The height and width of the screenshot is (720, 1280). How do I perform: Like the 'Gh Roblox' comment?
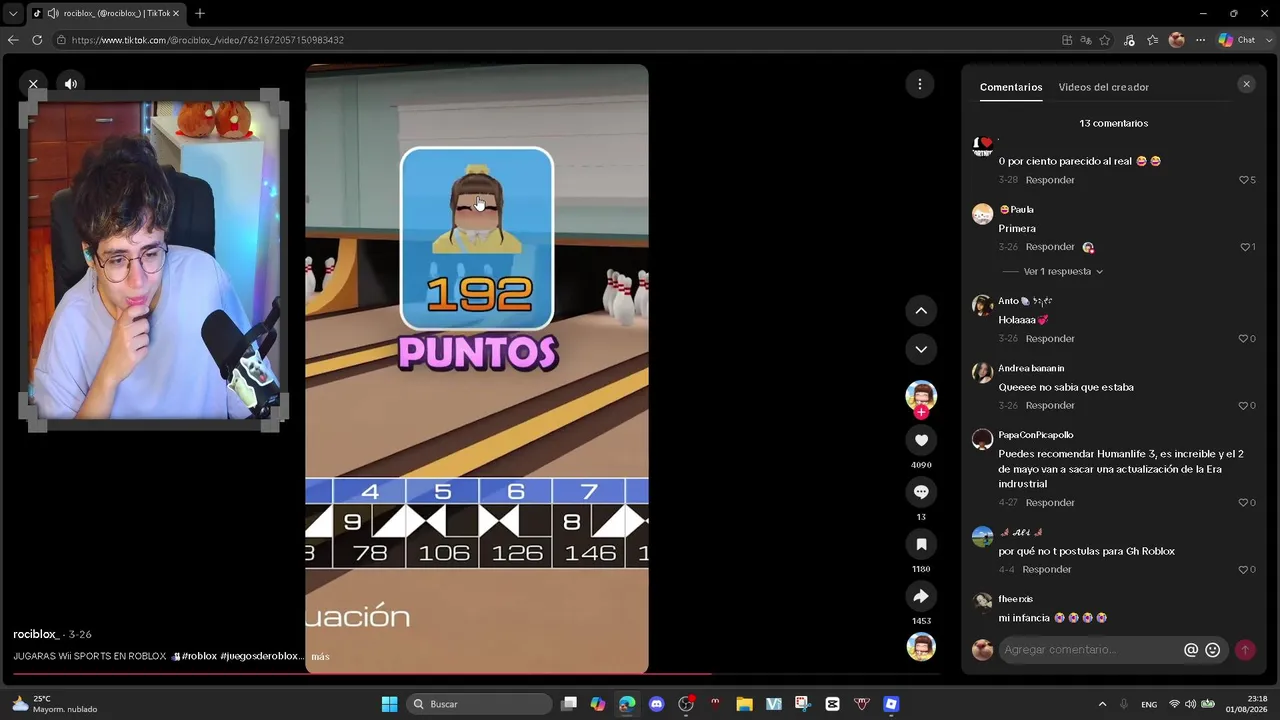1244,570
